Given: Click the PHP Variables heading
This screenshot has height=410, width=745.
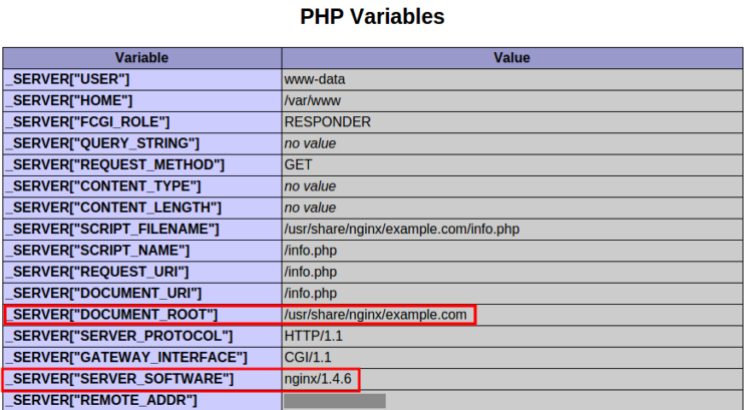Looking at the screenshot, I should point(372,17).
